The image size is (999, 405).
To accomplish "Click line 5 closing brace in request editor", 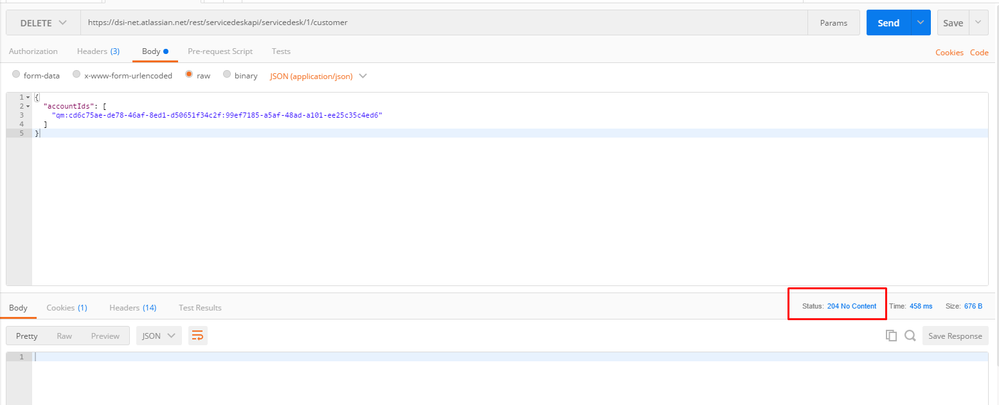I will click(x=37, y=133).
